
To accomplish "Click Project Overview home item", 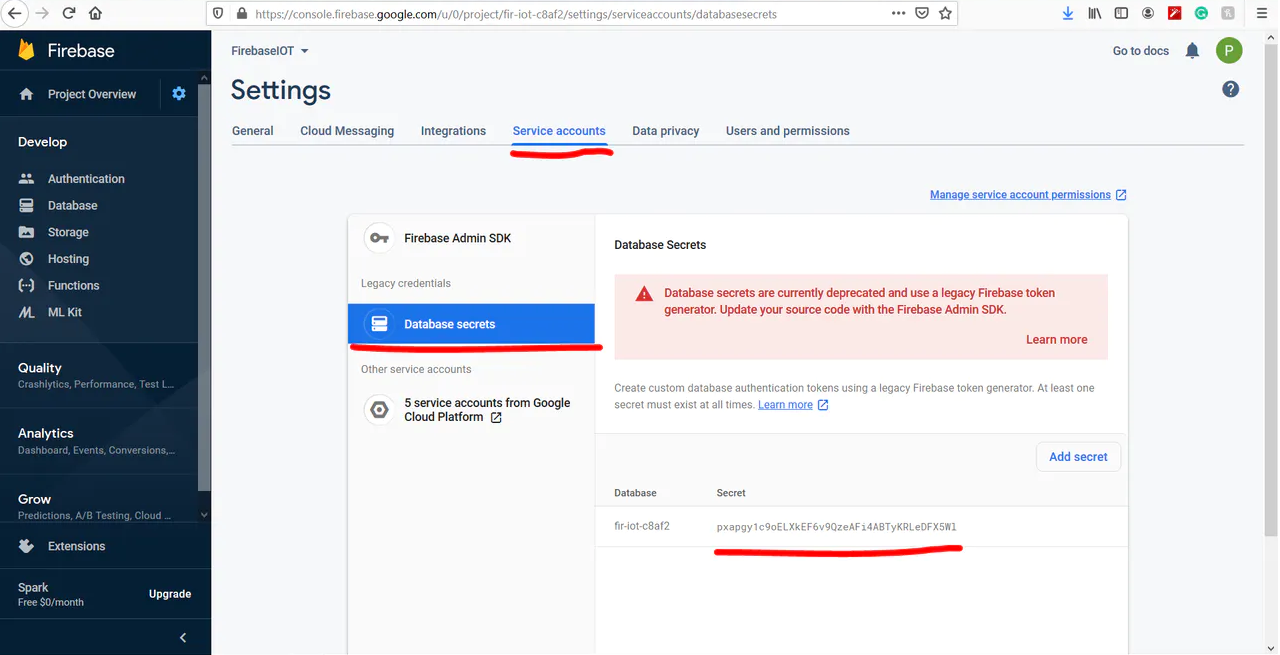I will 78,94.
